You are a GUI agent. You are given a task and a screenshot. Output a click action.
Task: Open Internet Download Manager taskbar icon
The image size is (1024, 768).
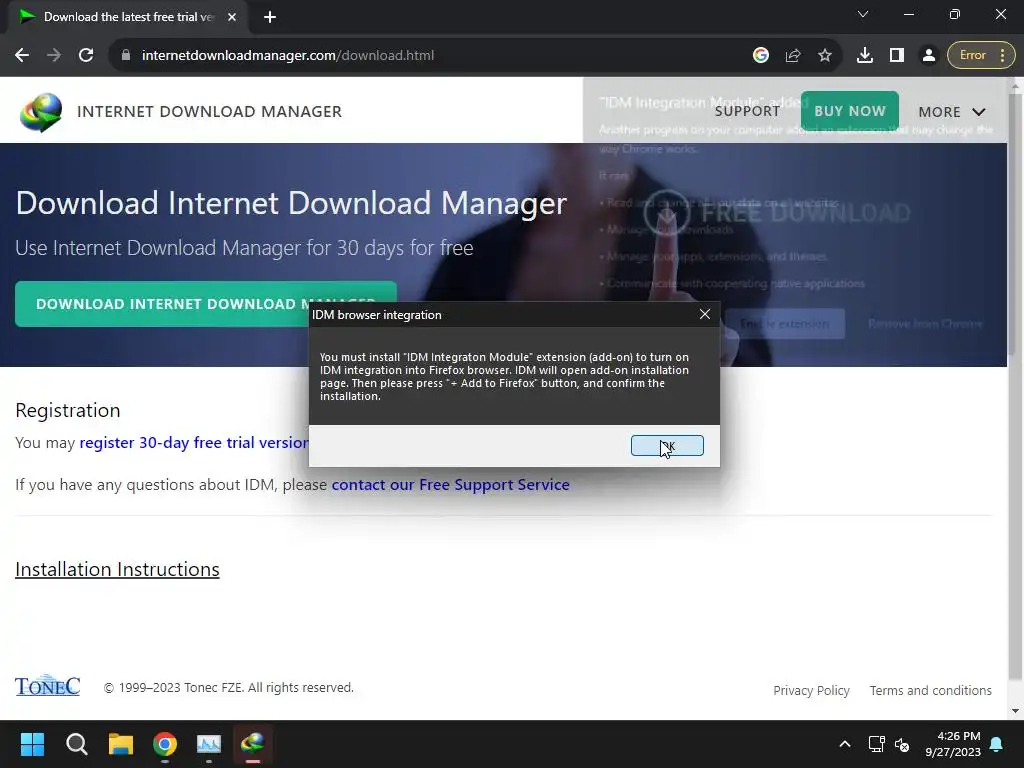point(253,744)
